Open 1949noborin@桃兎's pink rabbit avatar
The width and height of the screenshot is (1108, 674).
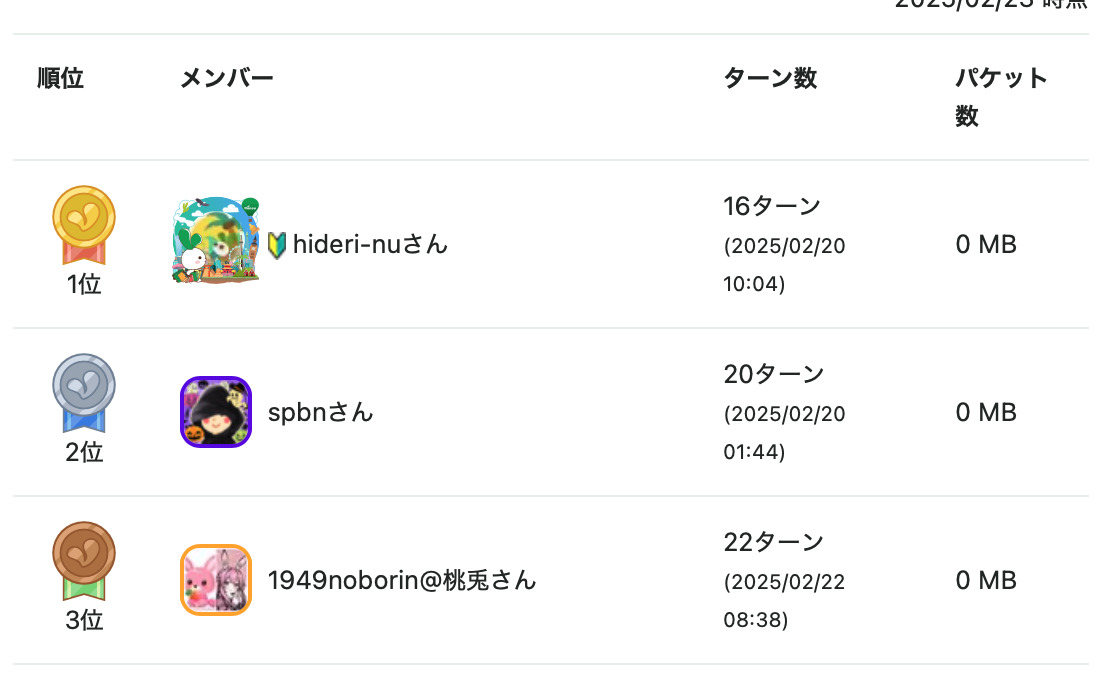[216, 580]
